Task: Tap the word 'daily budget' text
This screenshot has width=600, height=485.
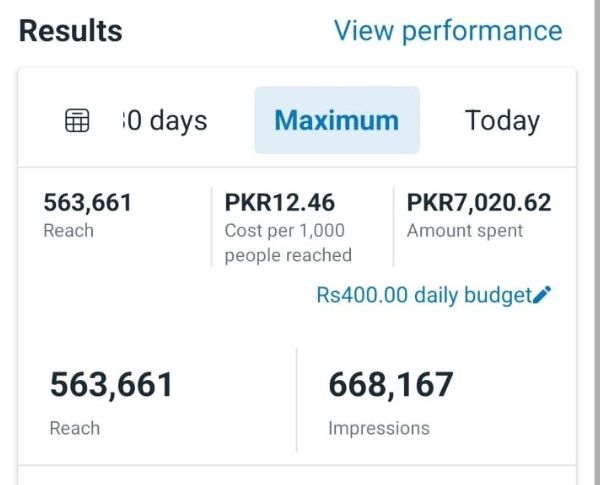Action: pyautogui.click(x=472, y=295)
